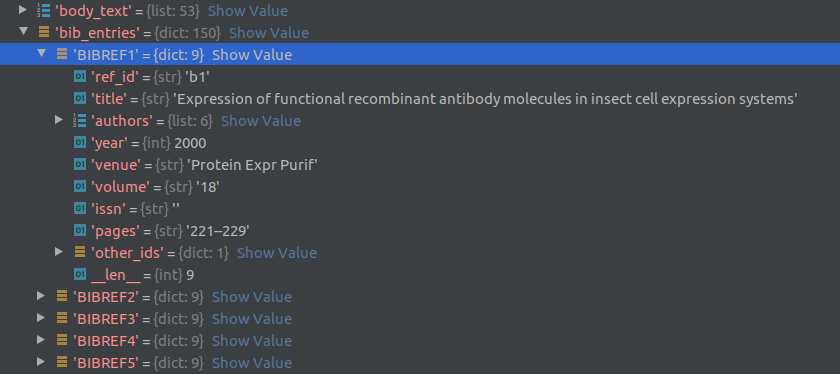840x374 pixels.
Task: Show Value for 'BIBREF1' dict
Action: pos(252,55)
